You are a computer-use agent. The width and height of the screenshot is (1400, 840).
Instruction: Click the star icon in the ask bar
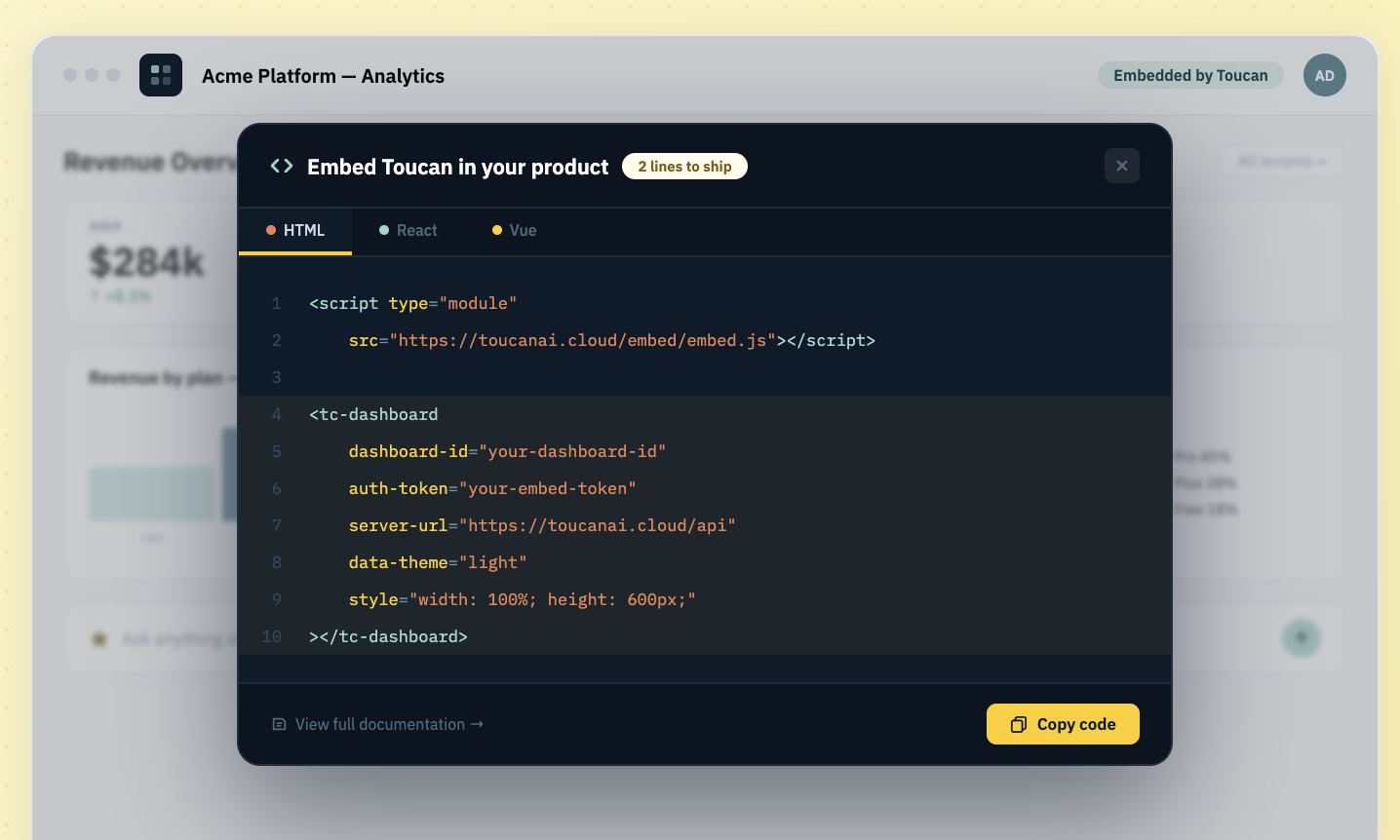[98, 639]
